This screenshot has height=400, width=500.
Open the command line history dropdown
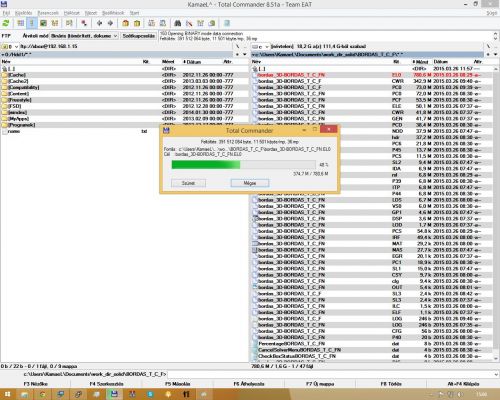coord(496,374)
